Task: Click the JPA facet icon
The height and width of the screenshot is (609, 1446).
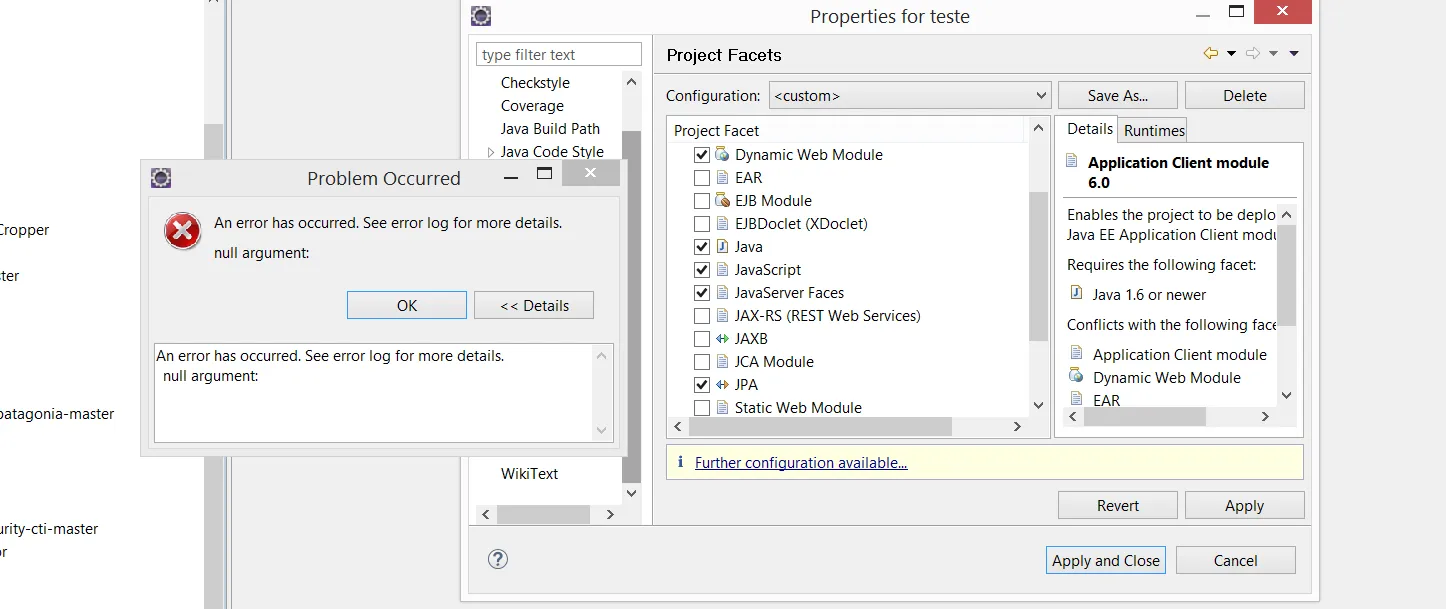Action: [x=723, y=385]
